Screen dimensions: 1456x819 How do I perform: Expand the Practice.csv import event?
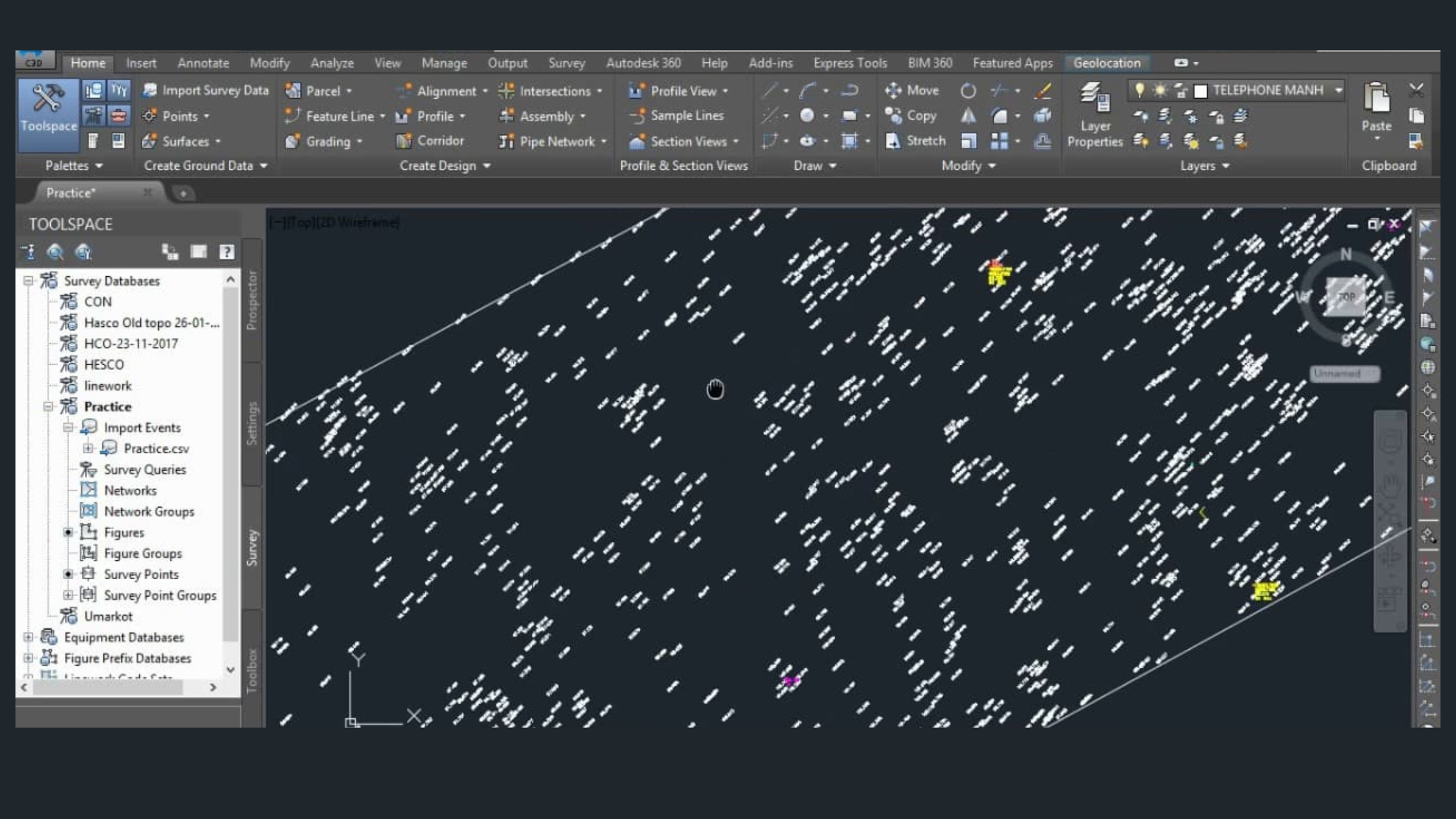(88, 448)
